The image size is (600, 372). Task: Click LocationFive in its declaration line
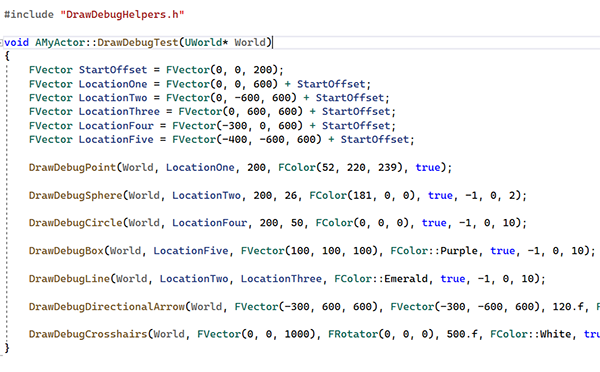(x=116, y=139)
